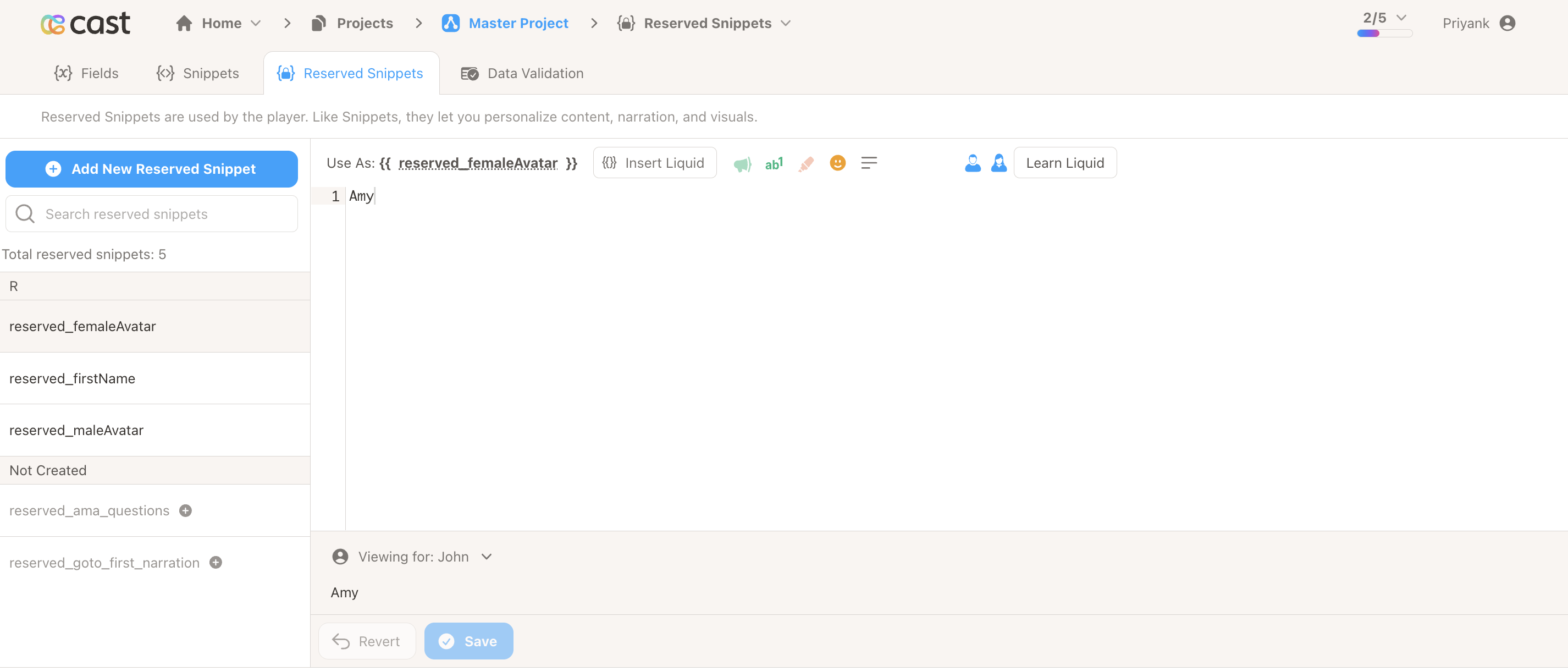Select the female persona avatar icon

[999, 163]
